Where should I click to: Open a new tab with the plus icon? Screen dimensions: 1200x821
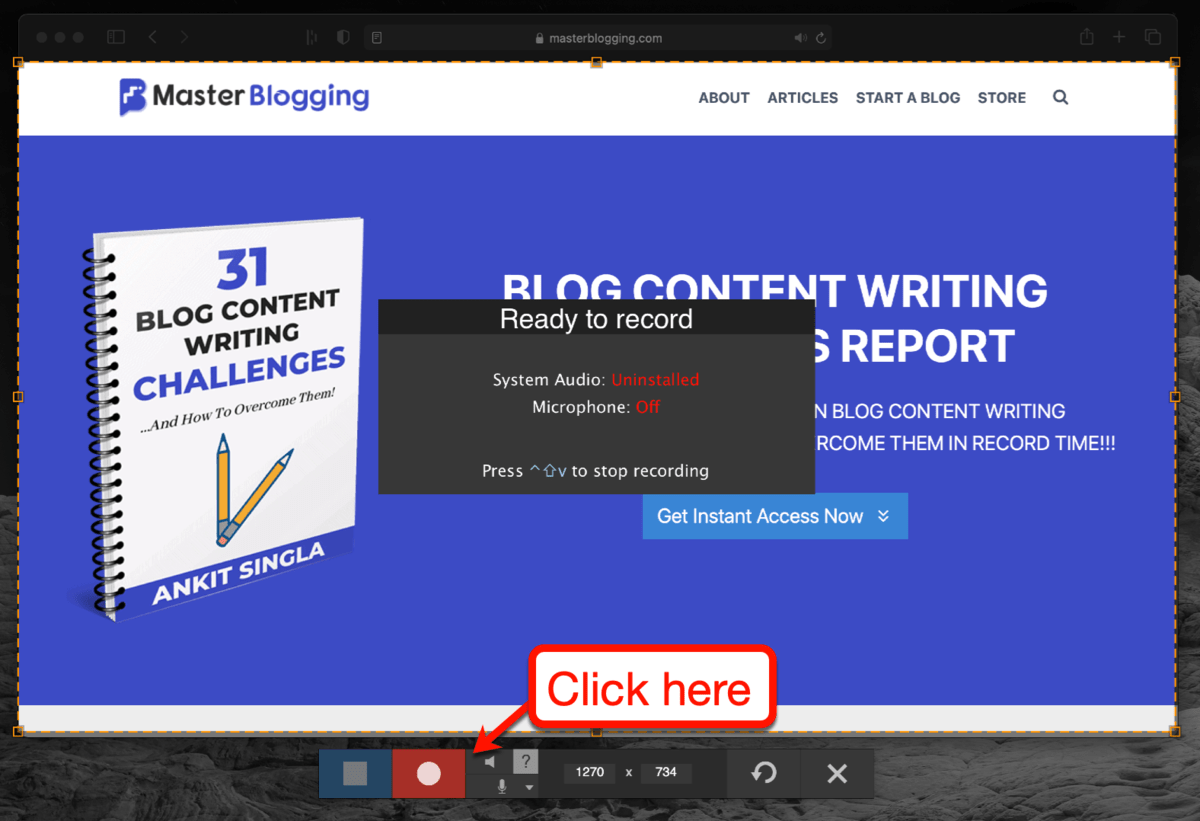[x=1119, y=36]
